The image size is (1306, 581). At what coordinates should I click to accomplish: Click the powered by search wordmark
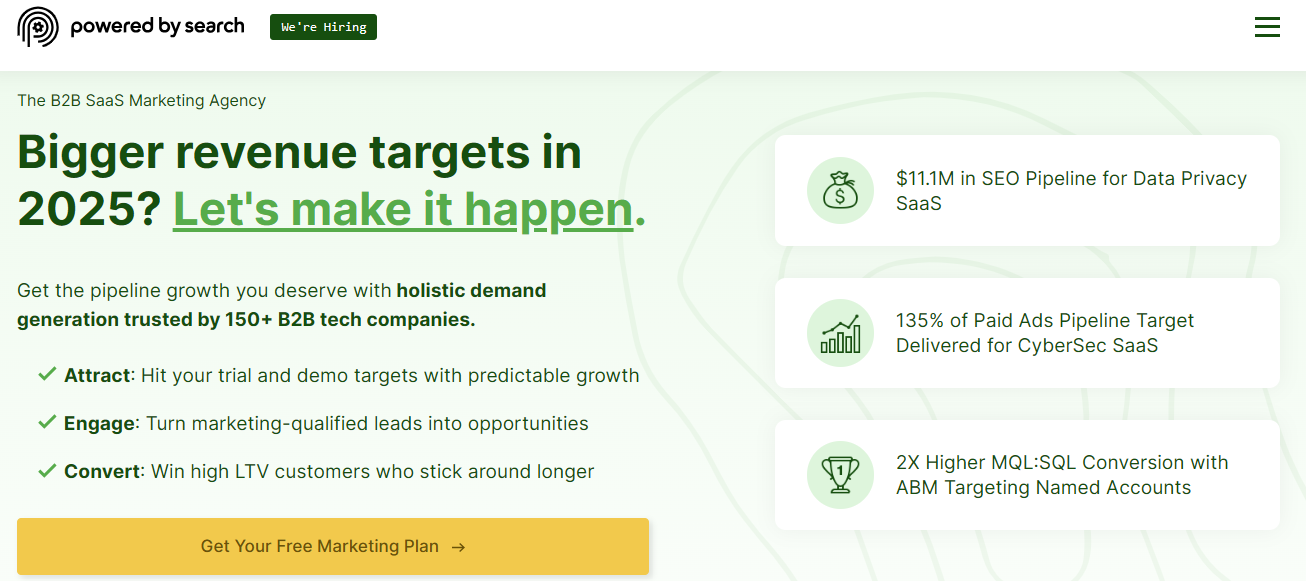pyautogui.click(x=157, y=26)
